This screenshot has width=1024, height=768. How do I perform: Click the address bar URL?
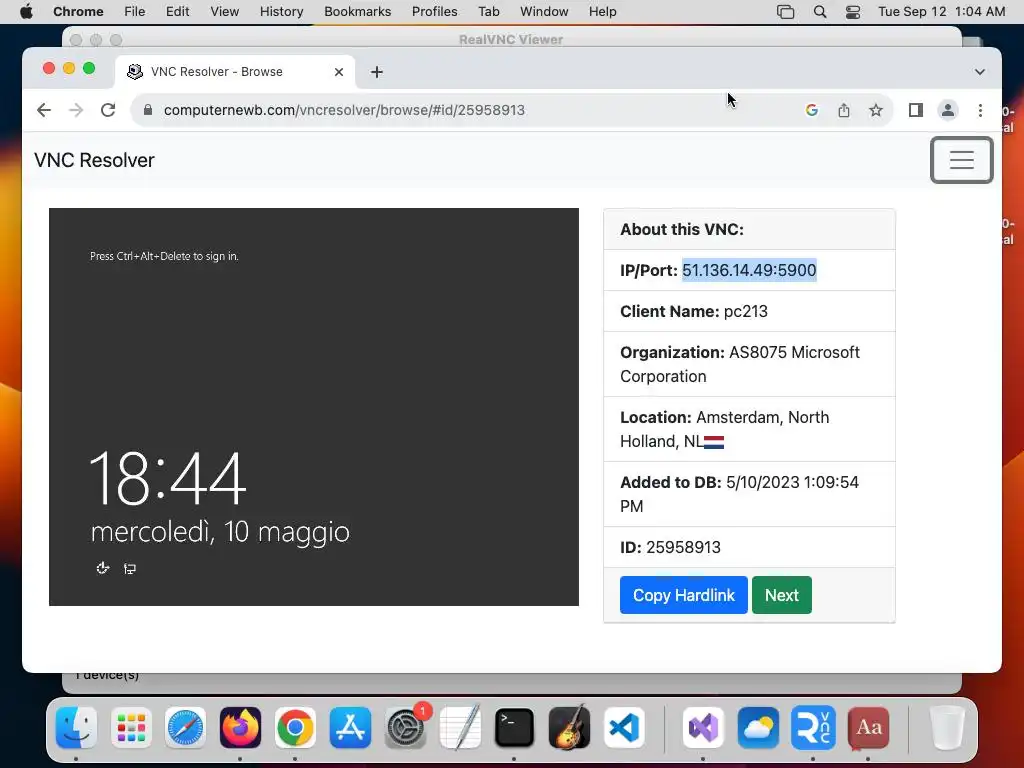pos(344,110)
